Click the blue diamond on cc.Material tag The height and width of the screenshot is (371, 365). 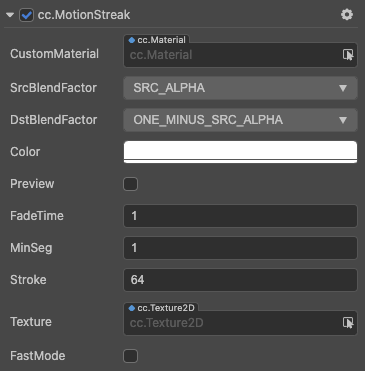[x=132, y=40]
